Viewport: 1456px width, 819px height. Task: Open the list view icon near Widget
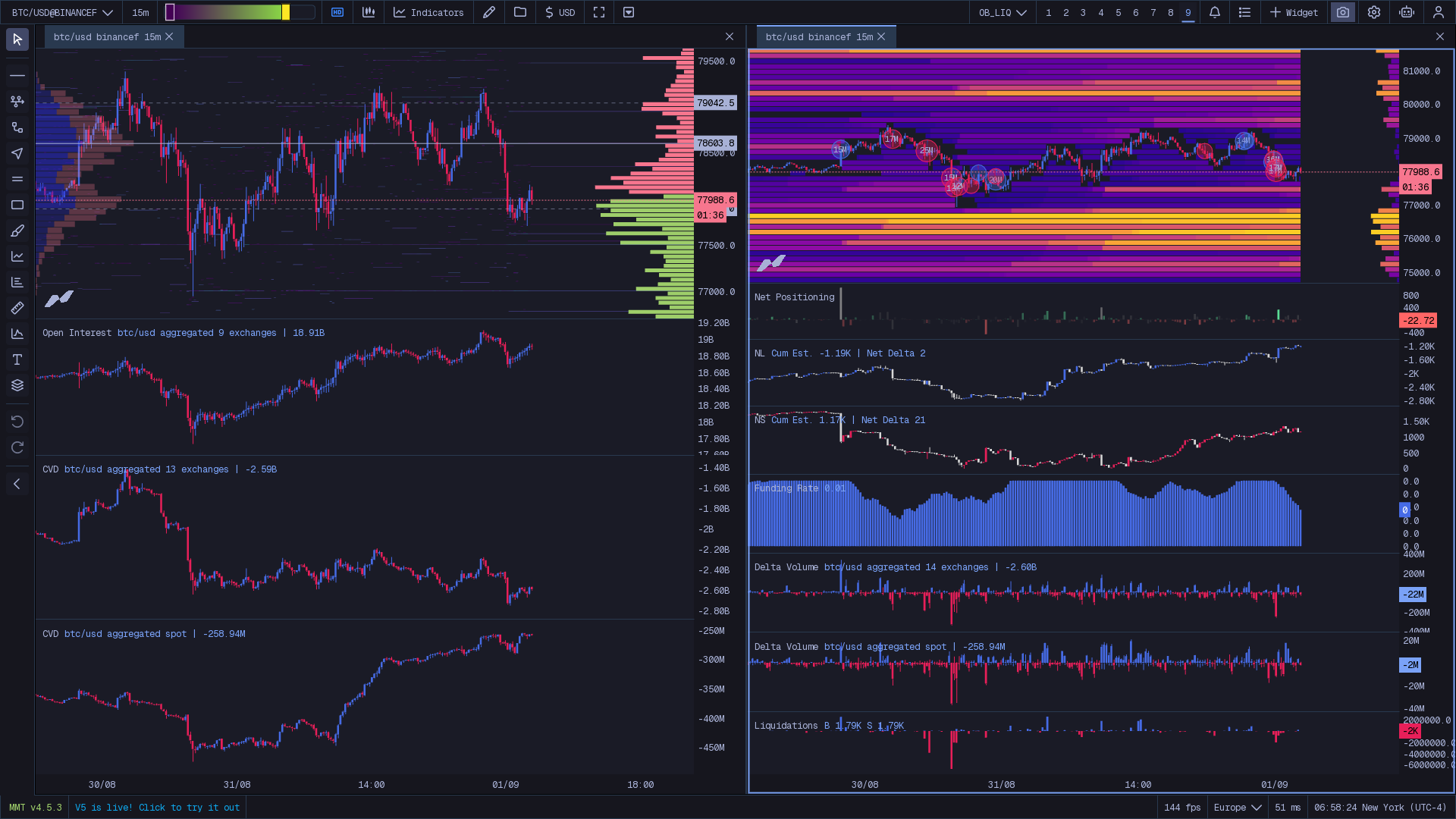click(x=1244, y=12)
